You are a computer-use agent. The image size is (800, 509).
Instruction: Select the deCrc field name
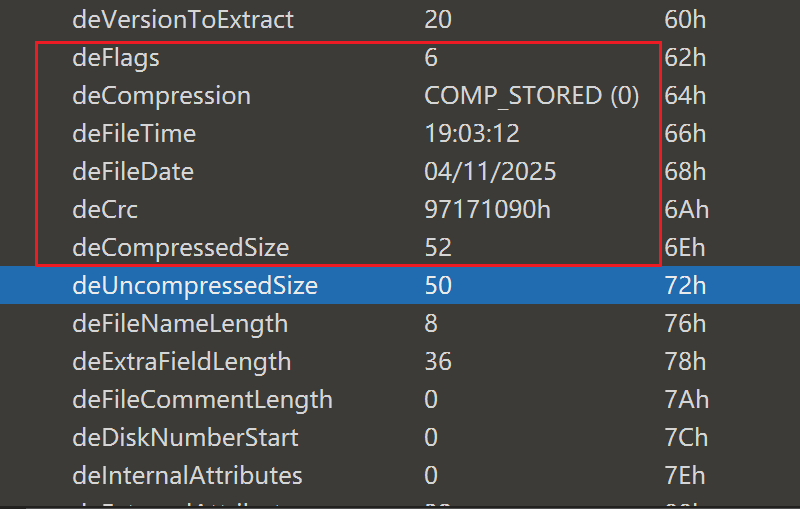coord(105,210)
